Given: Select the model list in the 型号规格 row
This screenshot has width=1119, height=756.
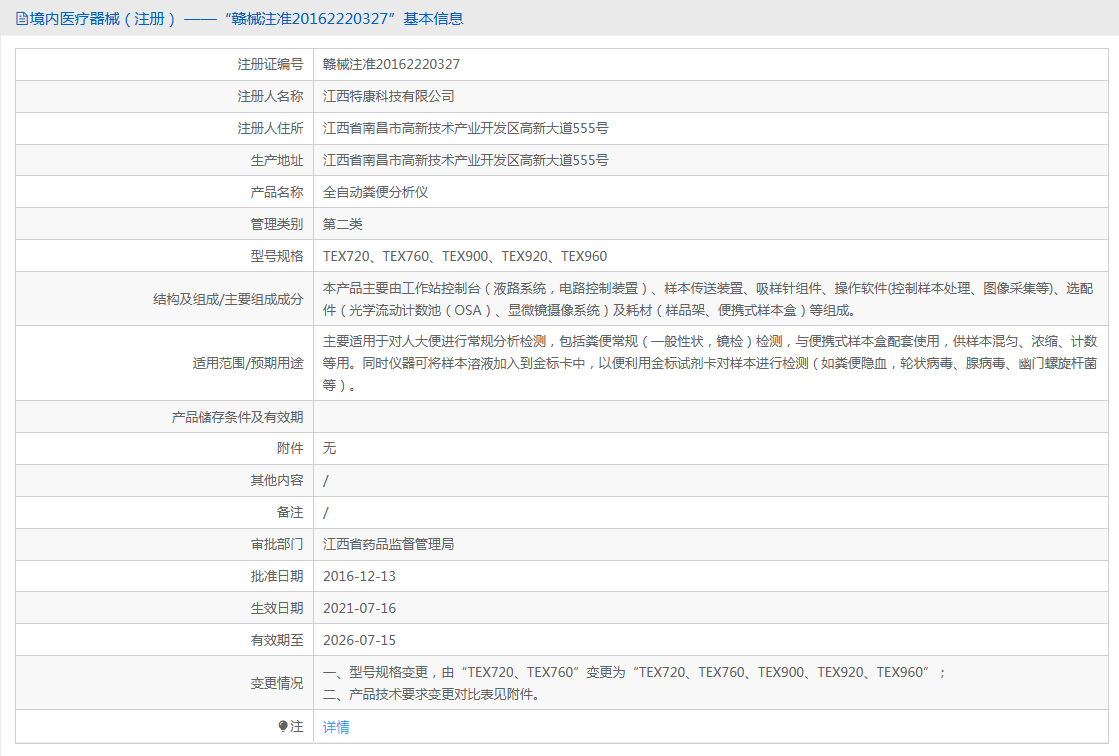Looking at the screenshot, I should point(465,256).
